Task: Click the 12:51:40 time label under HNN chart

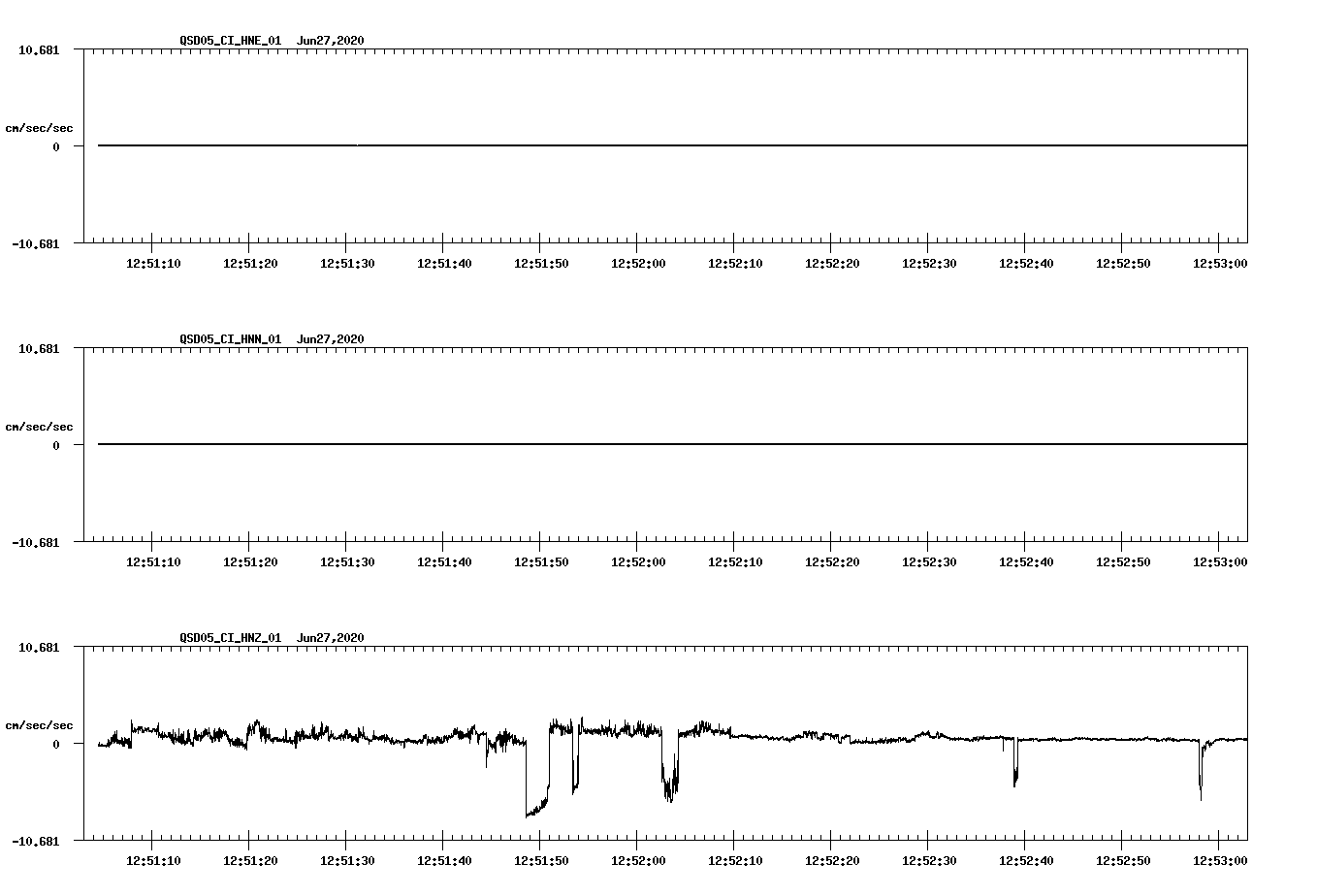Action: (444, 562)
